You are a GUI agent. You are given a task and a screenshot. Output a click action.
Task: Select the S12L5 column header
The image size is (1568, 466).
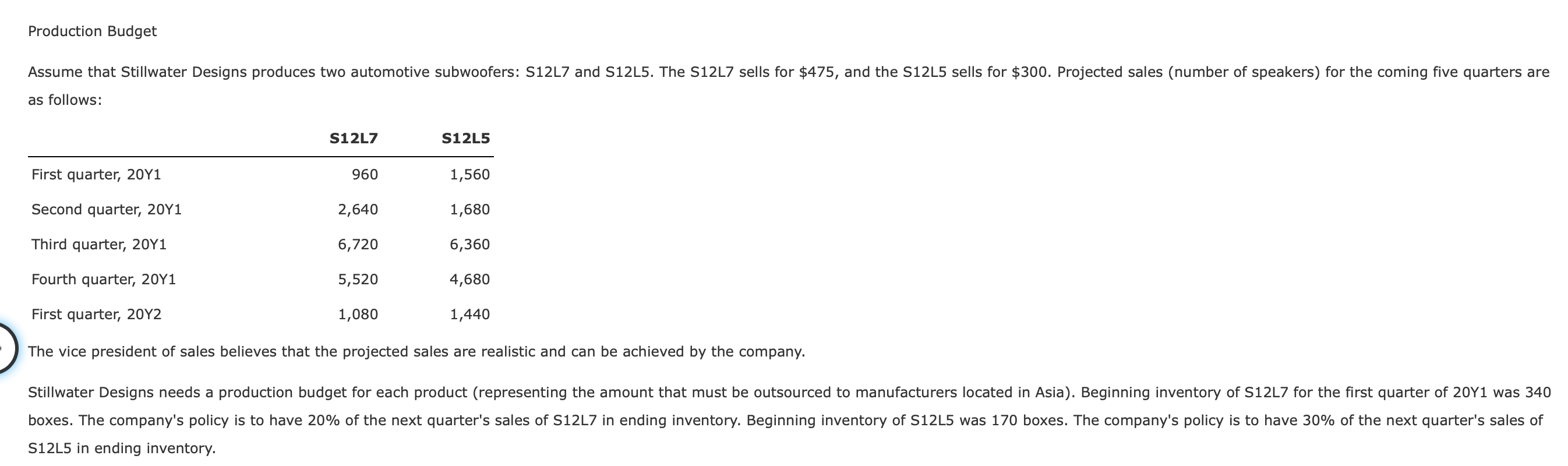coord(465,139)
